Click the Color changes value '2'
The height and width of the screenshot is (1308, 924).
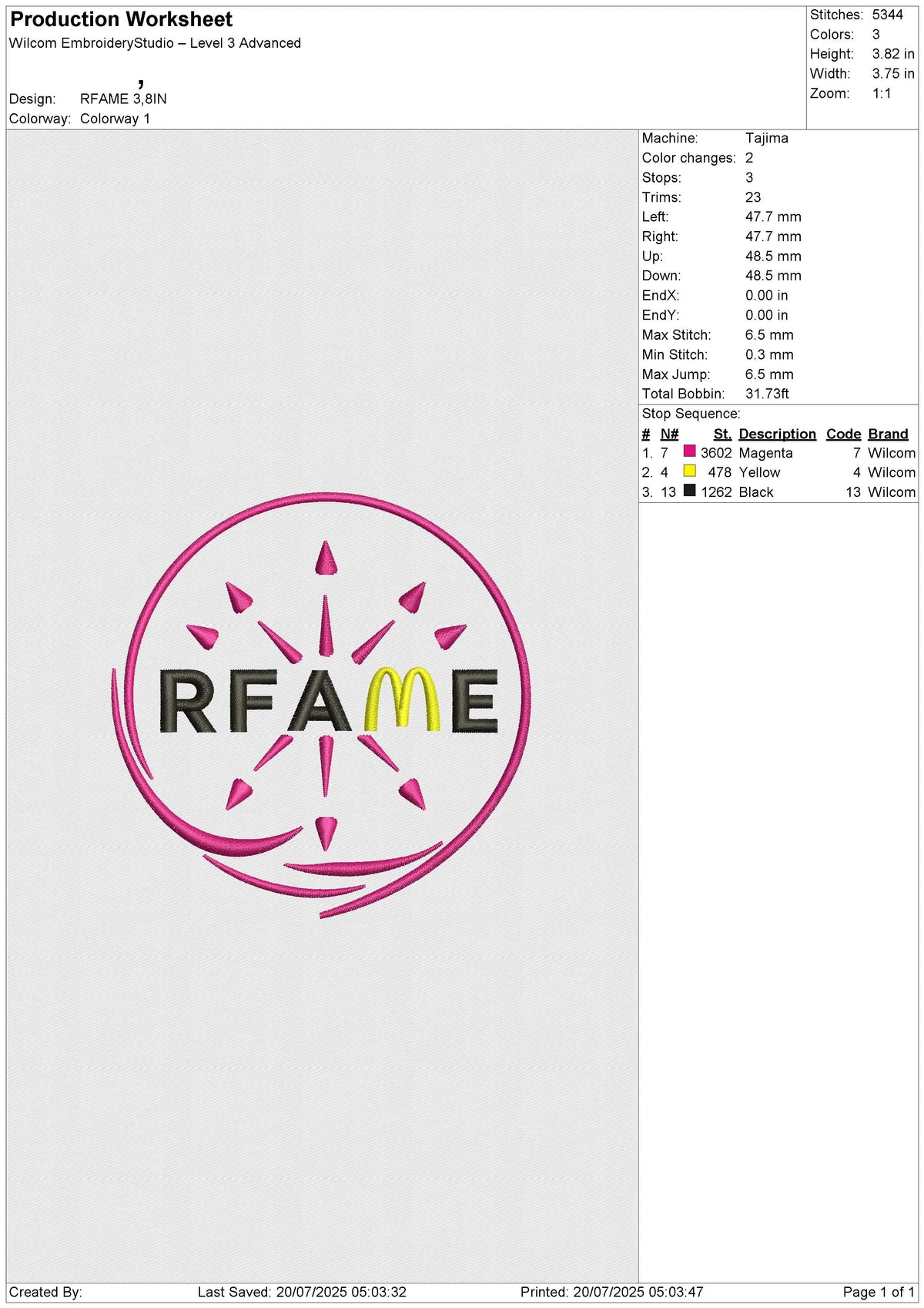coord(749,158)
